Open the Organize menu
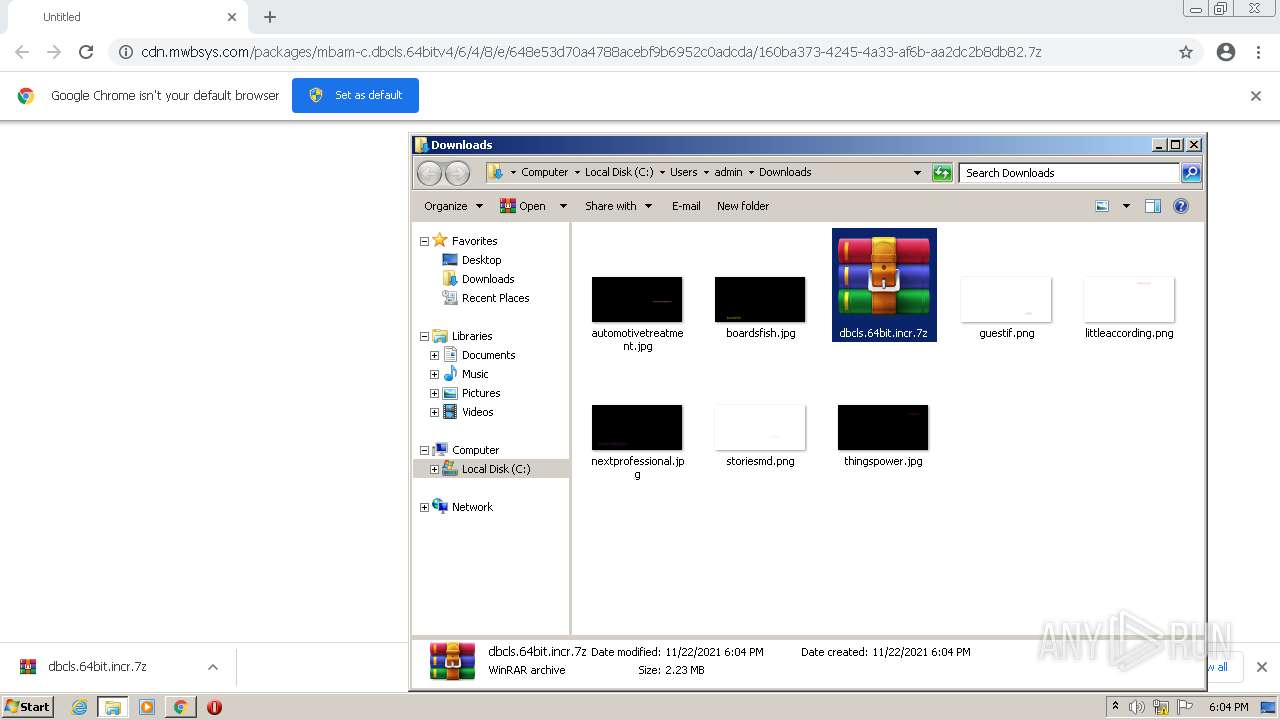 (x=453, y=206)
